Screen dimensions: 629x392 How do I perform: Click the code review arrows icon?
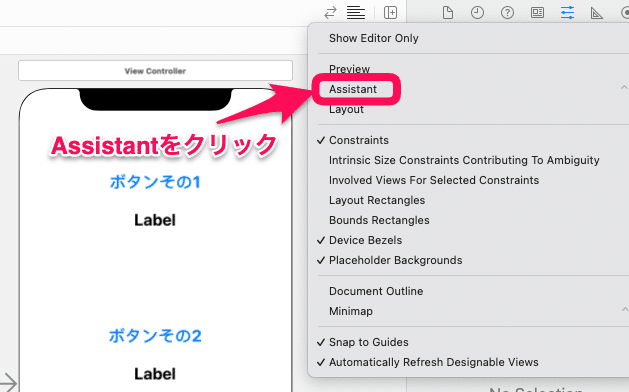coord(331,13)
